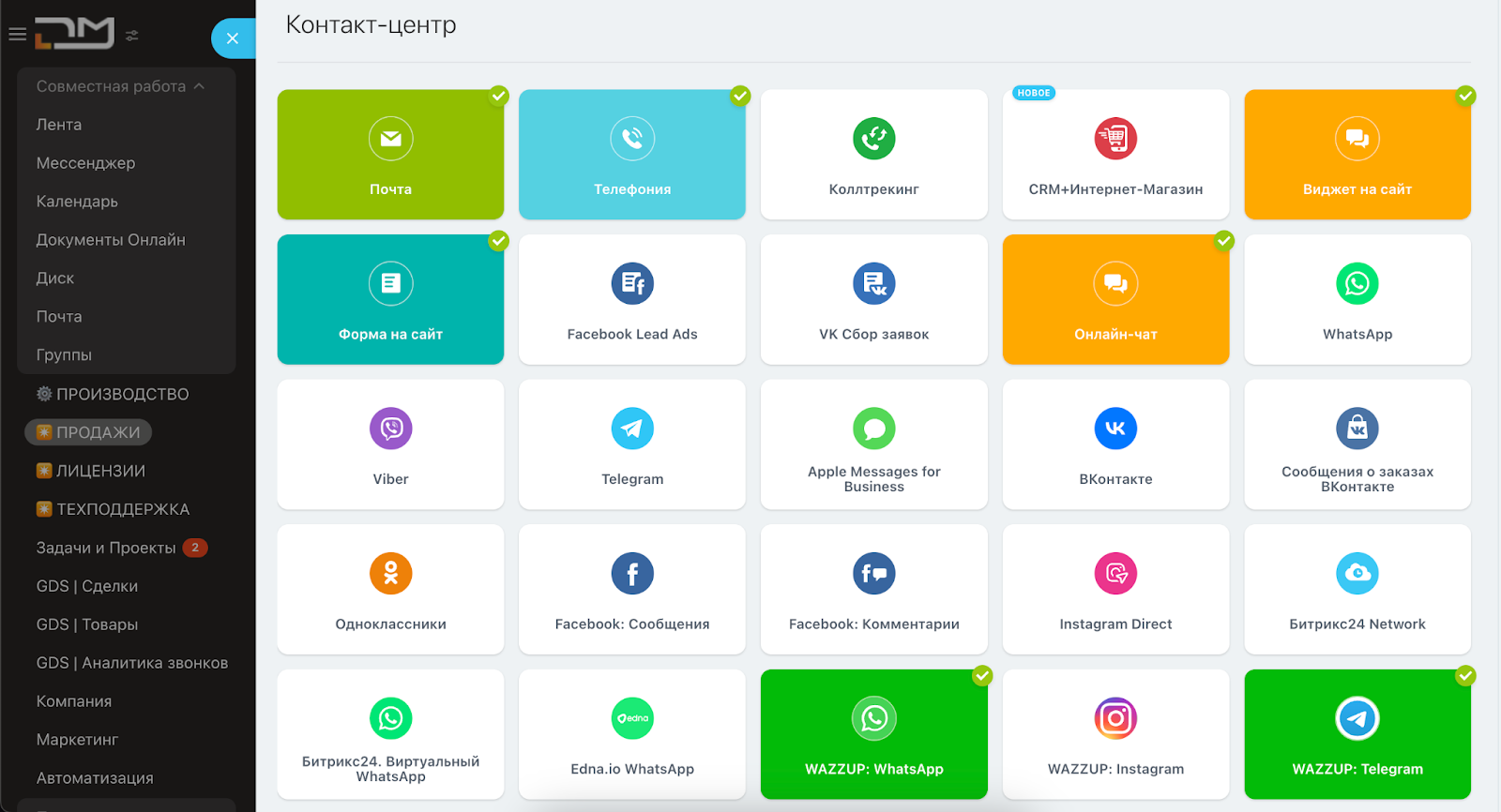Open the WAZZUP: Telegram icon
Screen dimensions: 1501x812
tap(1357, 718)
